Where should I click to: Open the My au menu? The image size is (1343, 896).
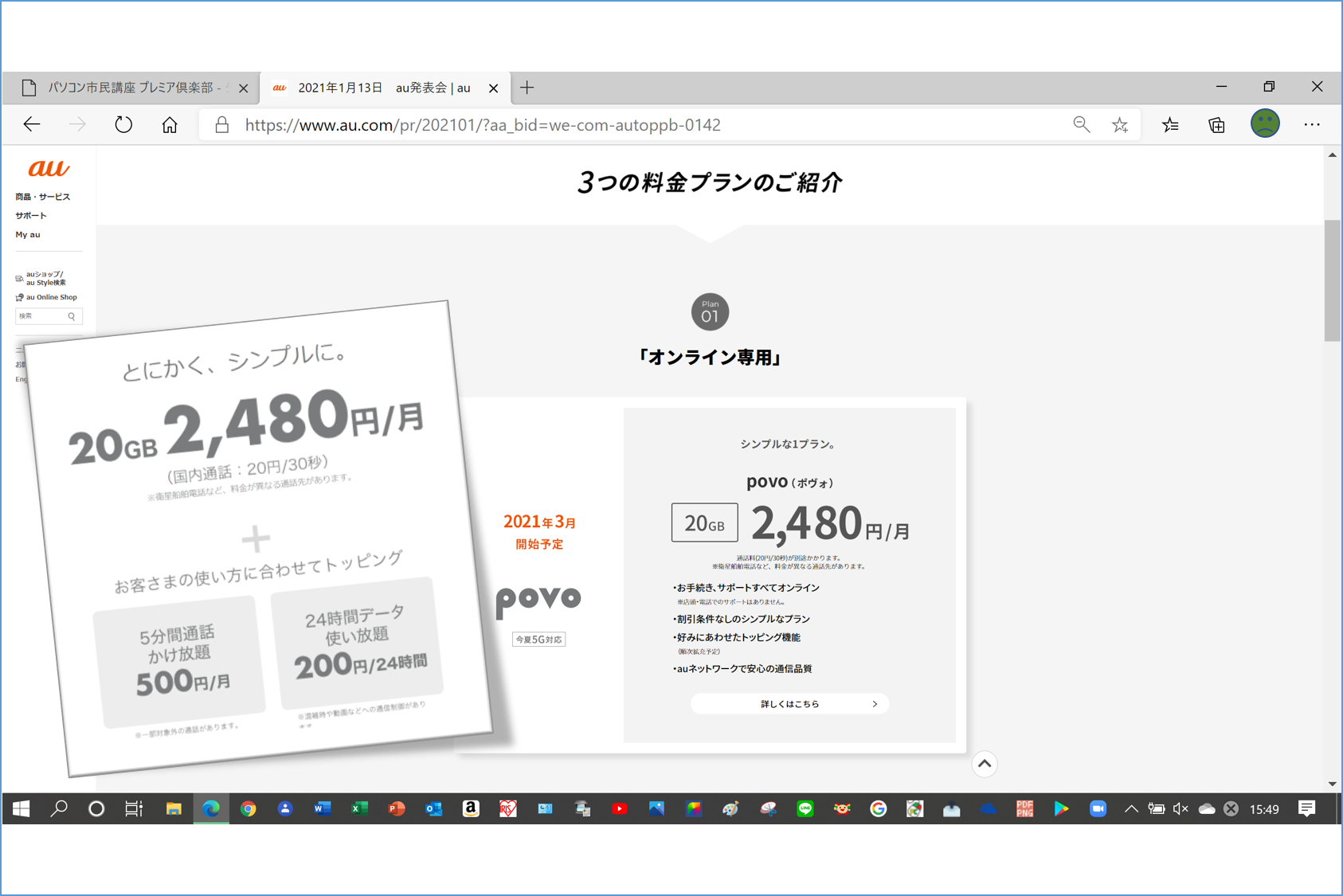pos(28,235)
